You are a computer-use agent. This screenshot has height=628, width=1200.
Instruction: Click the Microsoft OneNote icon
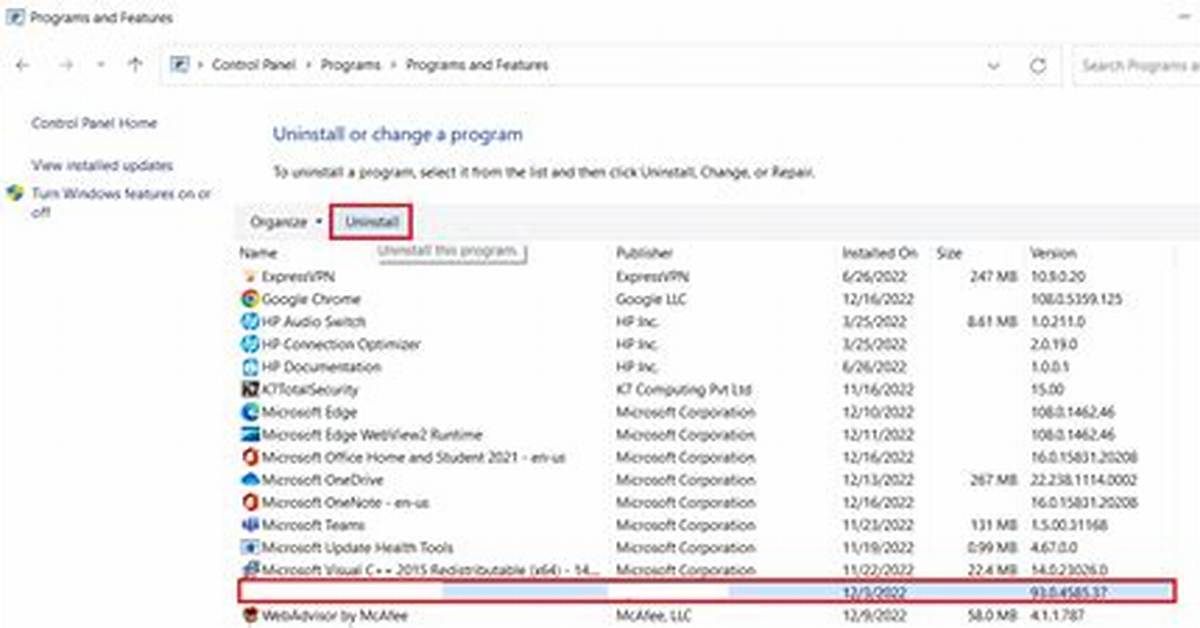[250, 503]
